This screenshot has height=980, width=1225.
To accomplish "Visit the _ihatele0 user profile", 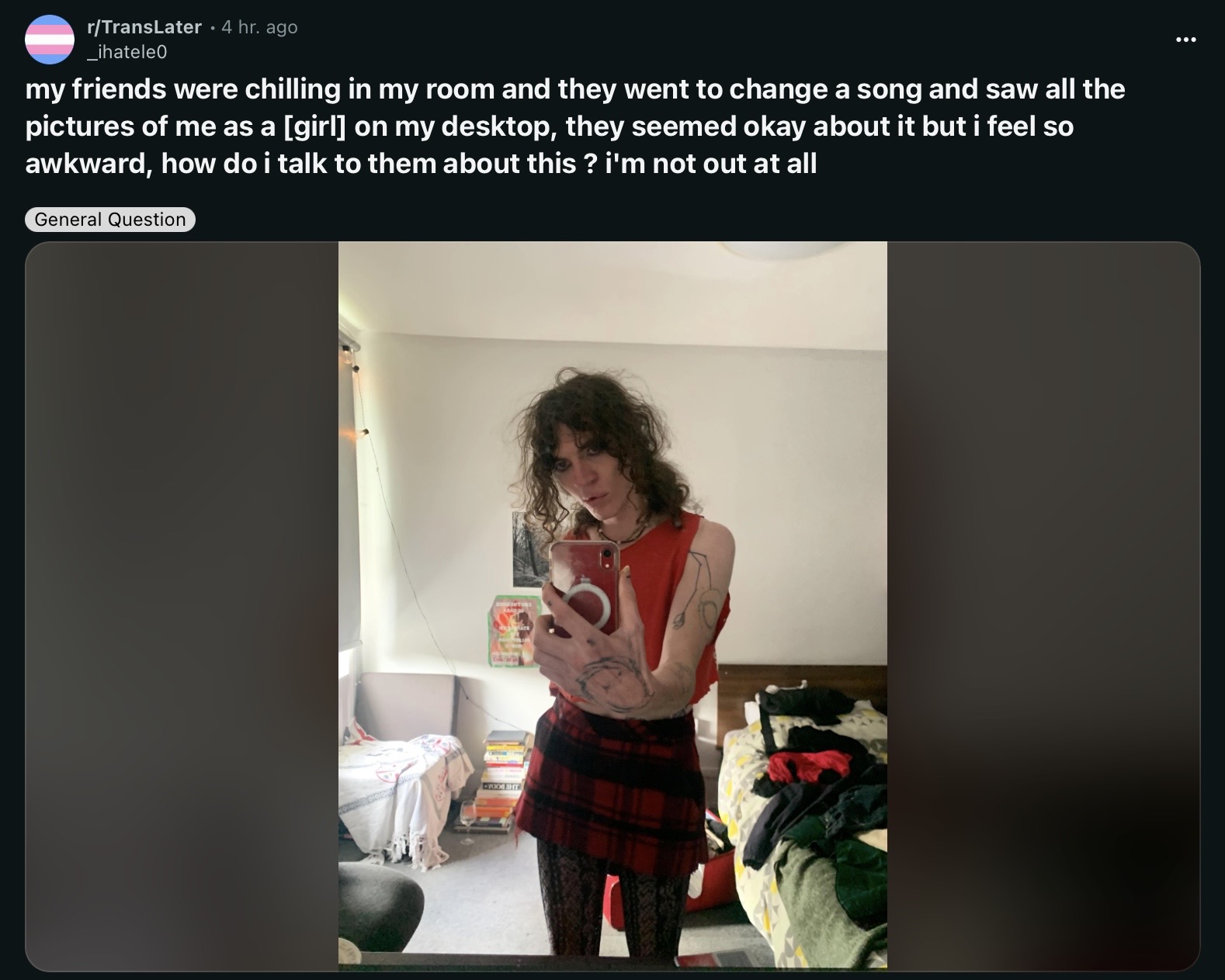I will 127,52.
